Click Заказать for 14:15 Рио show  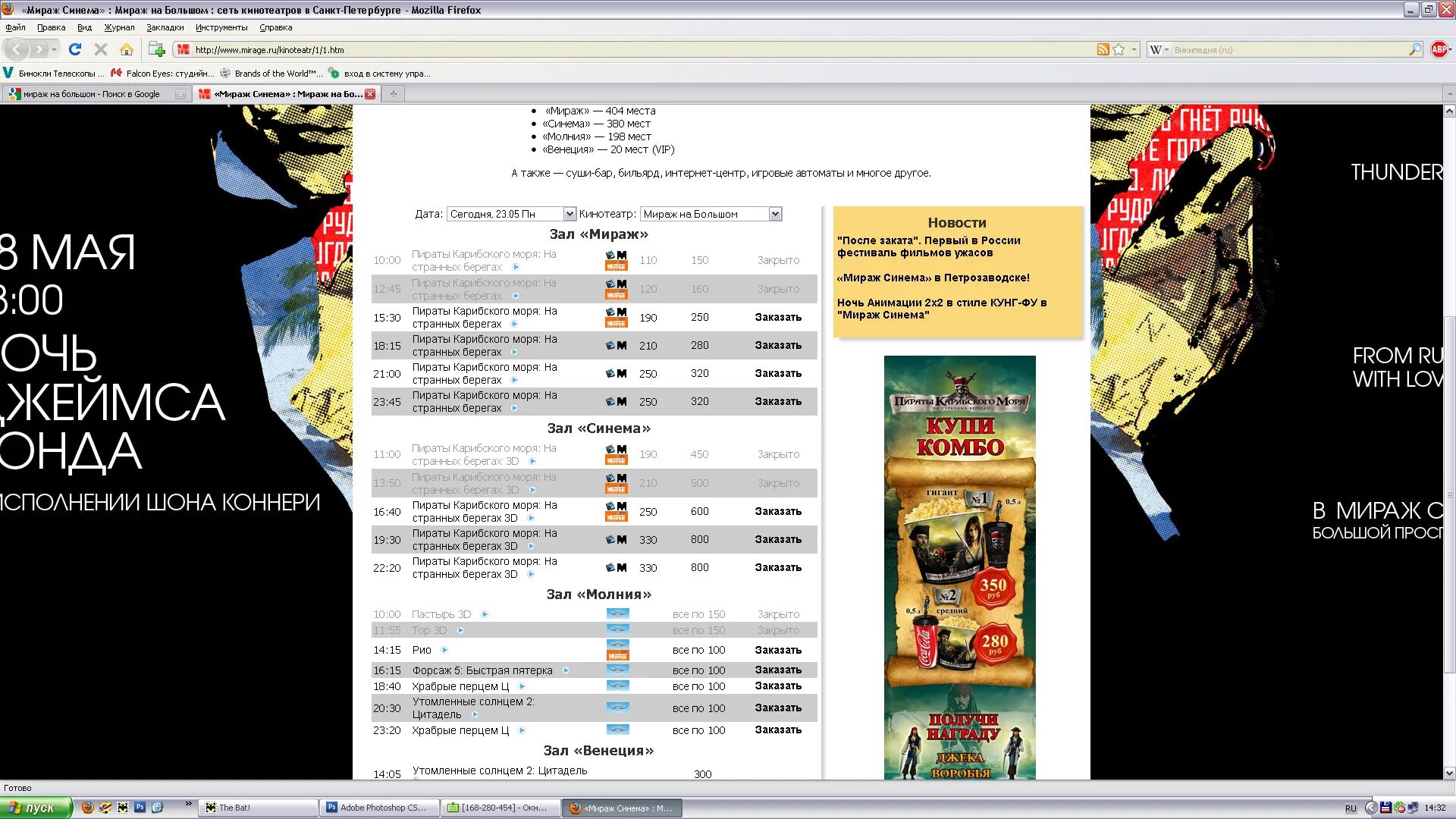[778, 650]
